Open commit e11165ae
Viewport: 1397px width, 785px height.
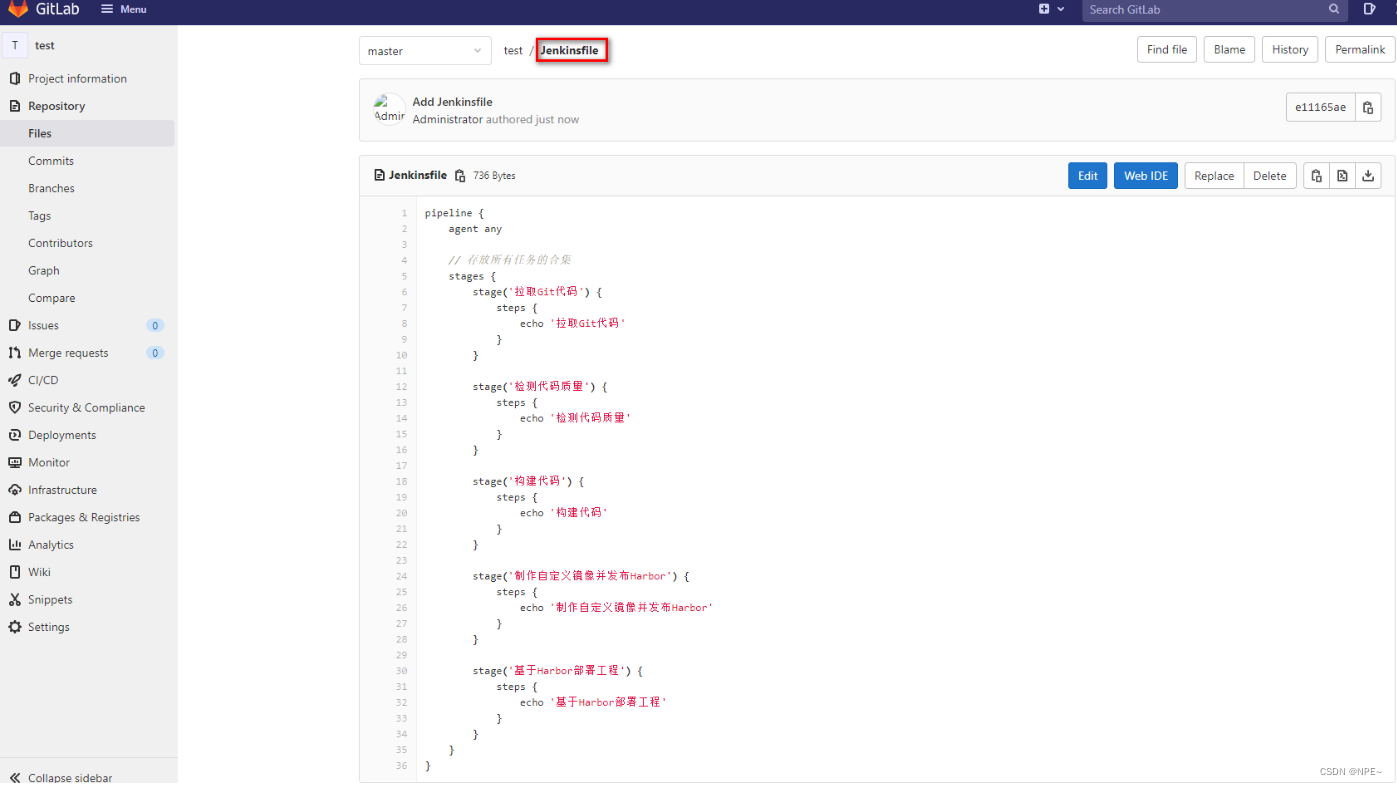pos(1320,107)
